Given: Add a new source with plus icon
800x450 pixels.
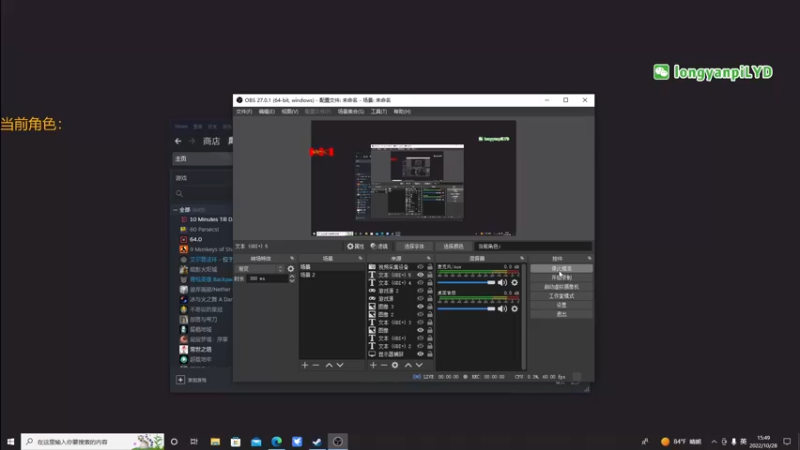Looking at the screenshot, I should point(373,365).
